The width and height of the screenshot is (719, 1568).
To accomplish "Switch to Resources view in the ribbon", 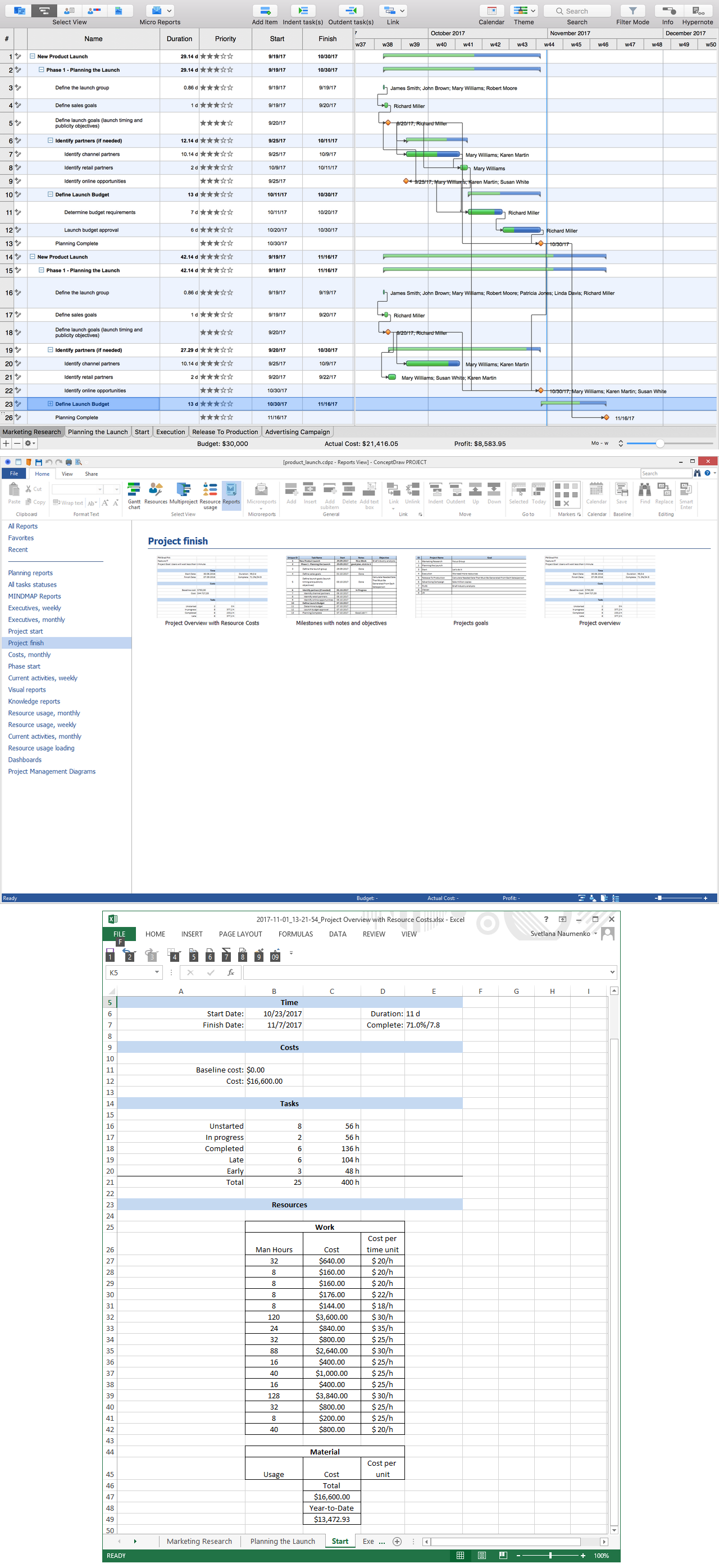I will coord(156,493).
